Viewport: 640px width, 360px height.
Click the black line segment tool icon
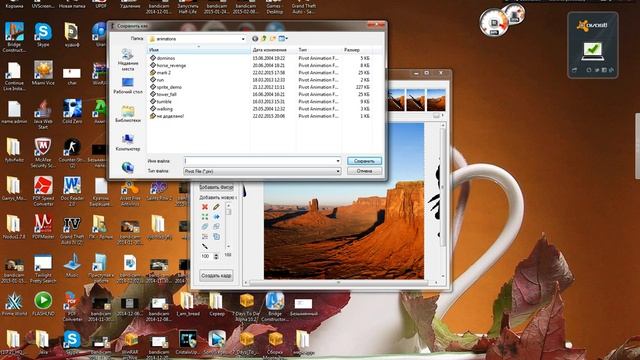205,246
